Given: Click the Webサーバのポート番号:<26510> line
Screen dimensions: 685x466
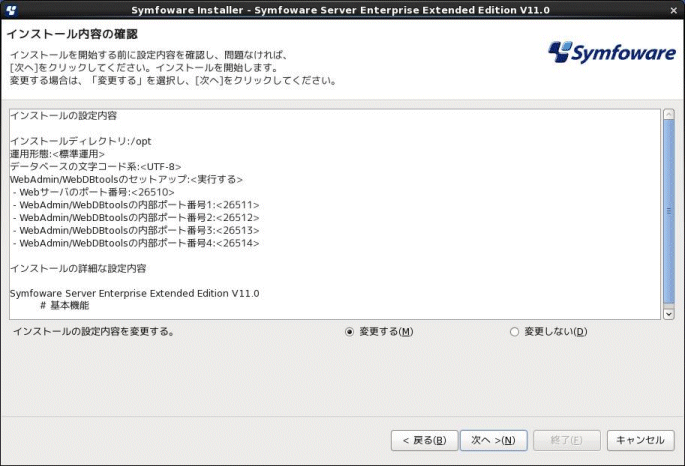Looking at the screenshot, I should point(93,192).
